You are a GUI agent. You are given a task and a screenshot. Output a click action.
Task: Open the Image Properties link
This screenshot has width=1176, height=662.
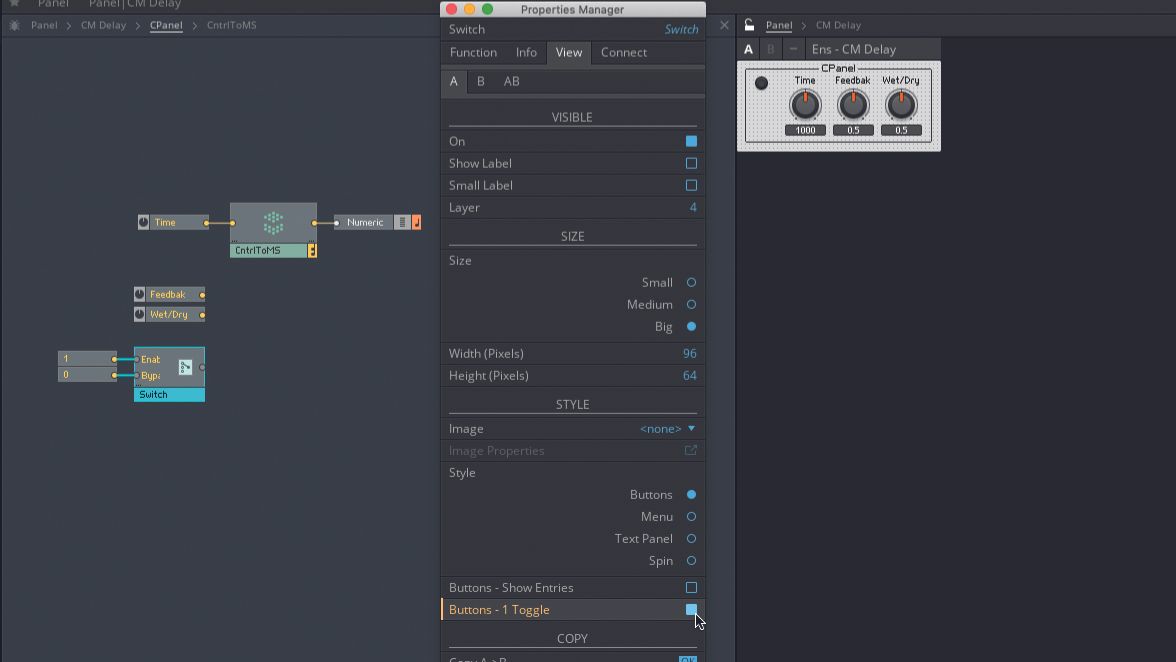click(690, 450)
